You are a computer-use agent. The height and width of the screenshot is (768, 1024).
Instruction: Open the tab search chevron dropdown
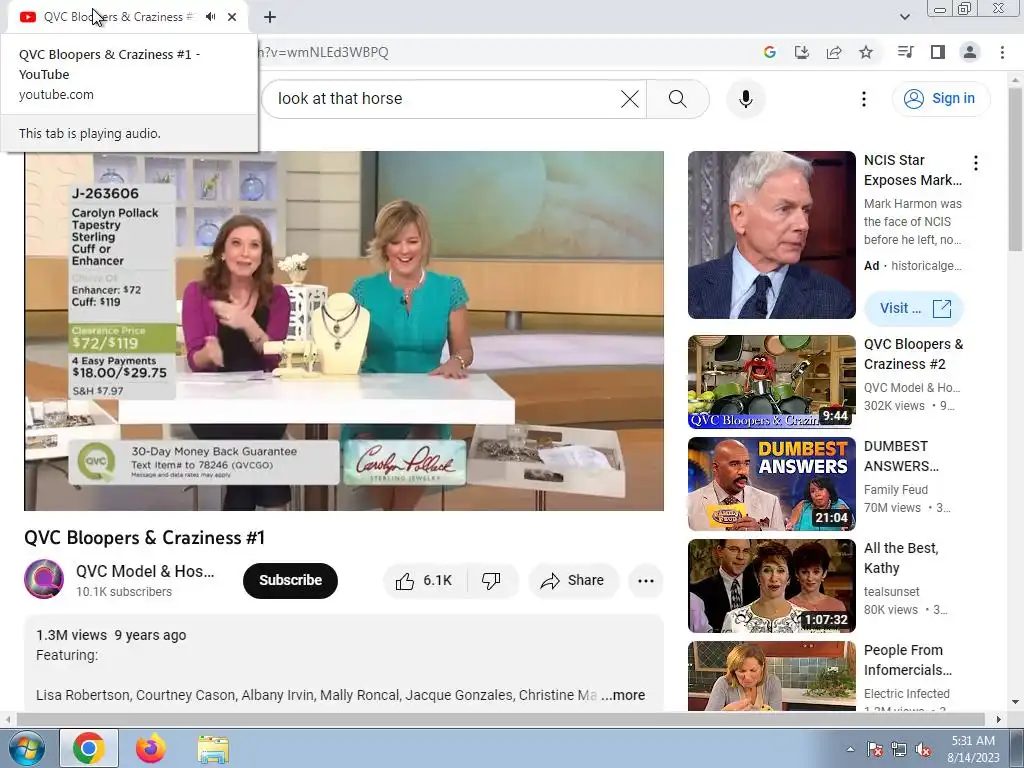click(904, 17)
